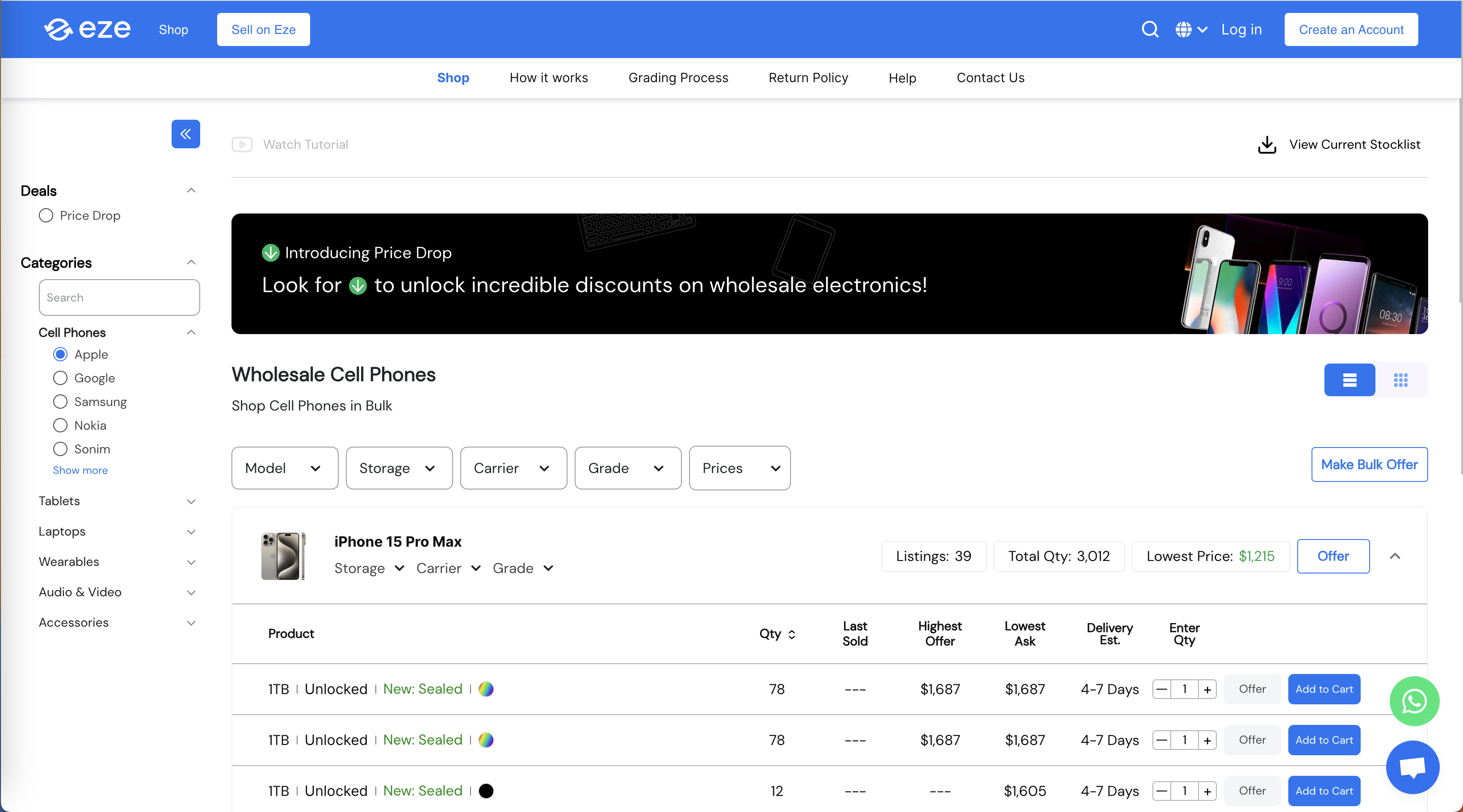Click the Eze logo
This screenshot has height=812, width=1463.
[87, 29]
